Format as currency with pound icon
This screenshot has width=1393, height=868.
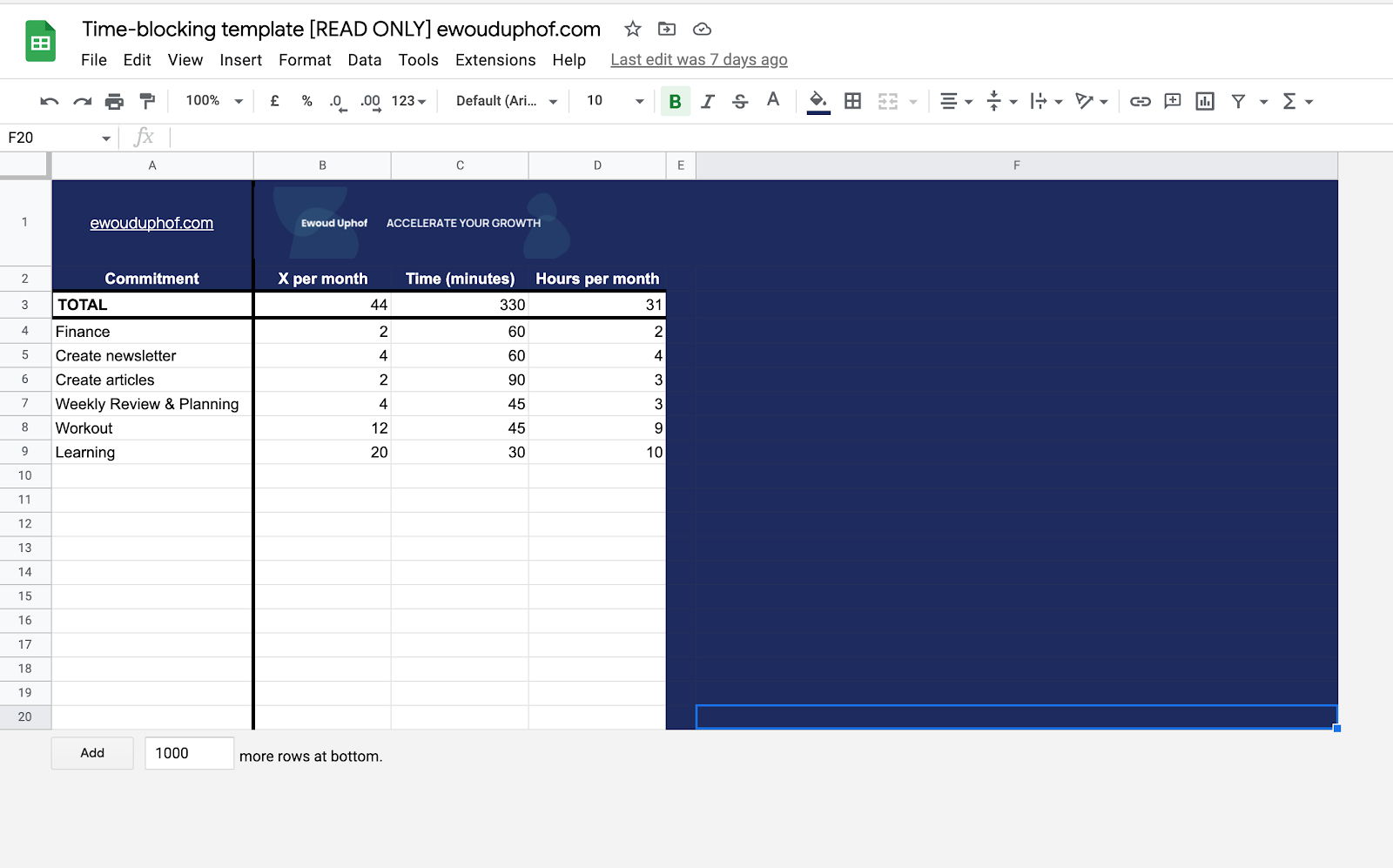(x=274, y=101)
